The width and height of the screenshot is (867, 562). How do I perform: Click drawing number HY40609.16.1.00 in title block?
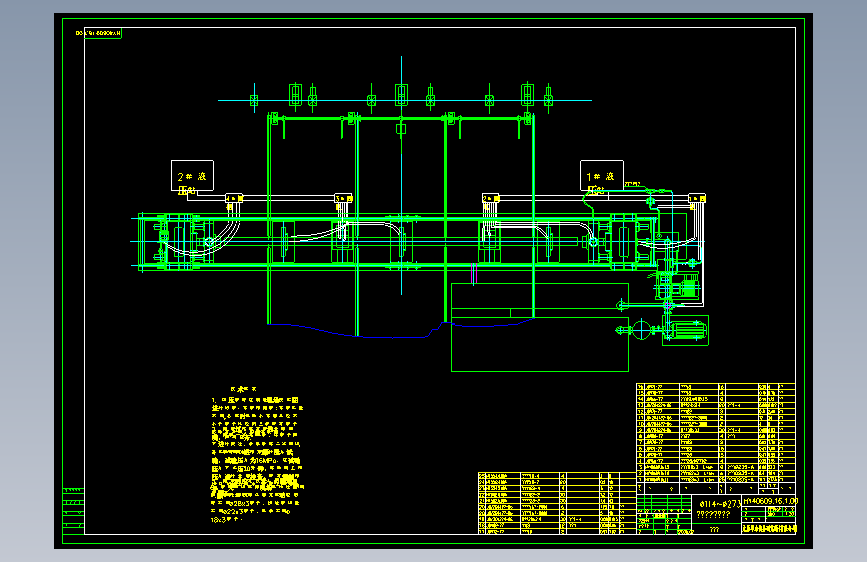770,501
